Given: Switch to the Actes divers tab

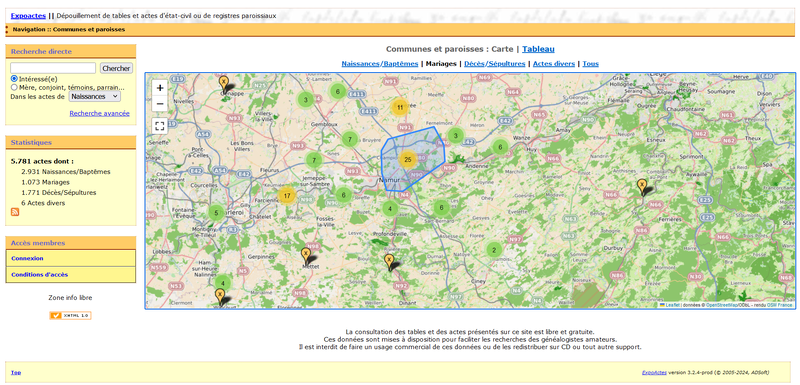Looking at the screenshot, I should tap(554, 64).
